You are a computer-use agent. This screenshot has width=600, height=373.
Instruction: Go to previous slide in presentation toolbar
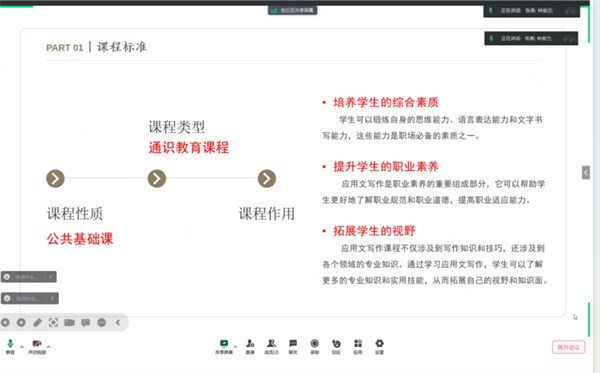pos(5,323)
